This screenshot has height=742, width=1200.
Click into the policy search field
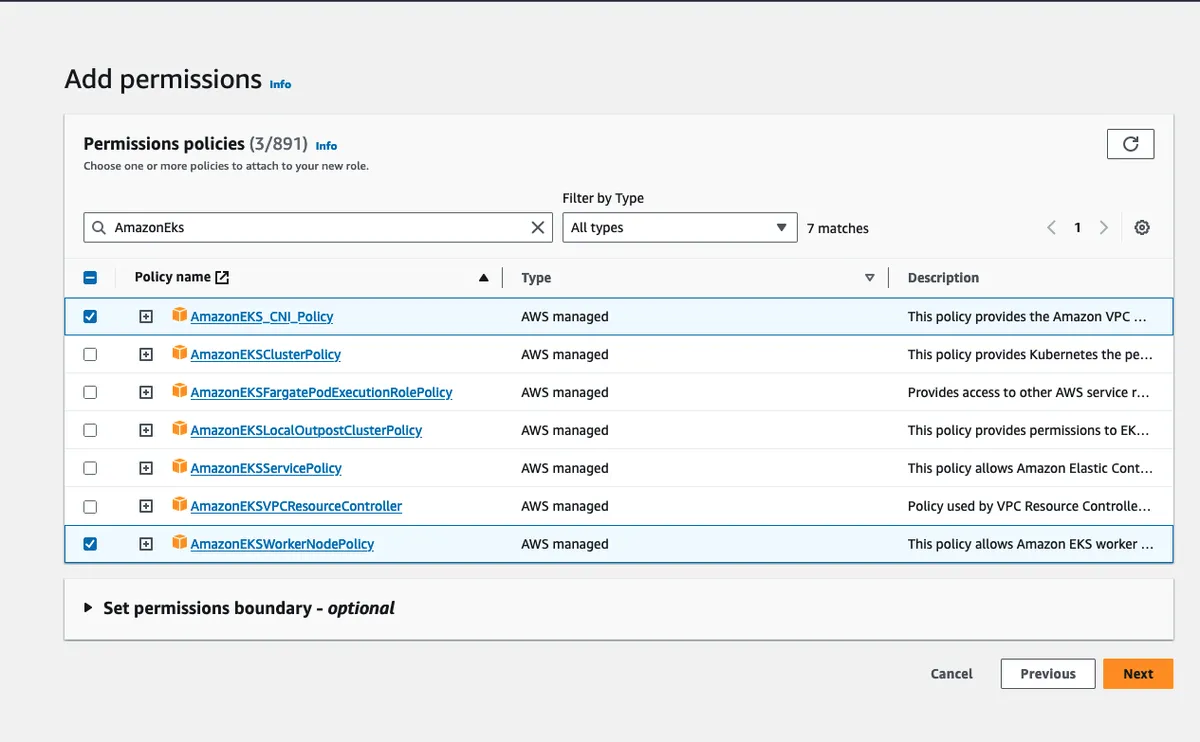tap(318, 228)
